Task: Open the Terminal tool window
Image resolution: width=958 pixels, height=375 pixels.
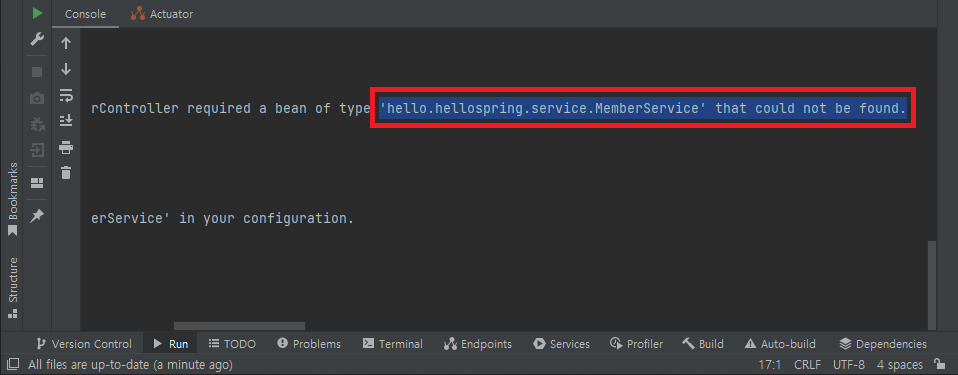Action: [393, 344]
